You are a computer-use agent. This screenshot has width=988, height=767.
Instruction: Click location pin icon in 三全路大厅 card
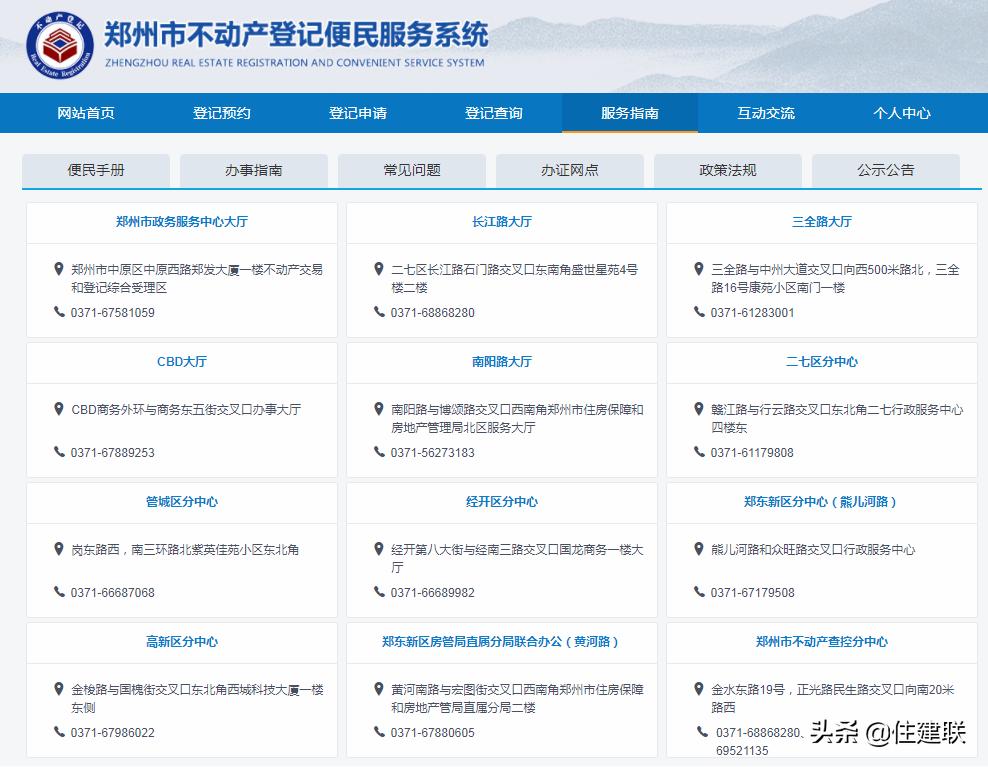tap(699, 269)
